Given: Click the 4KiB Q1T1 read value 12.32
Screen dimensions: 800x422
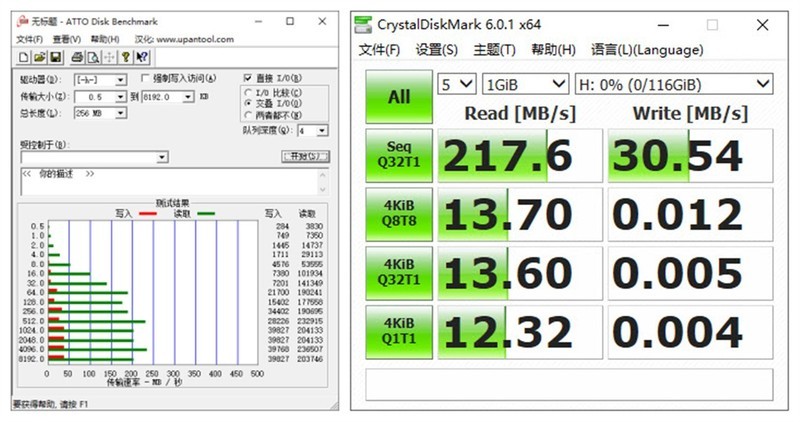Looking at the screenshot, I should (520, 332).
